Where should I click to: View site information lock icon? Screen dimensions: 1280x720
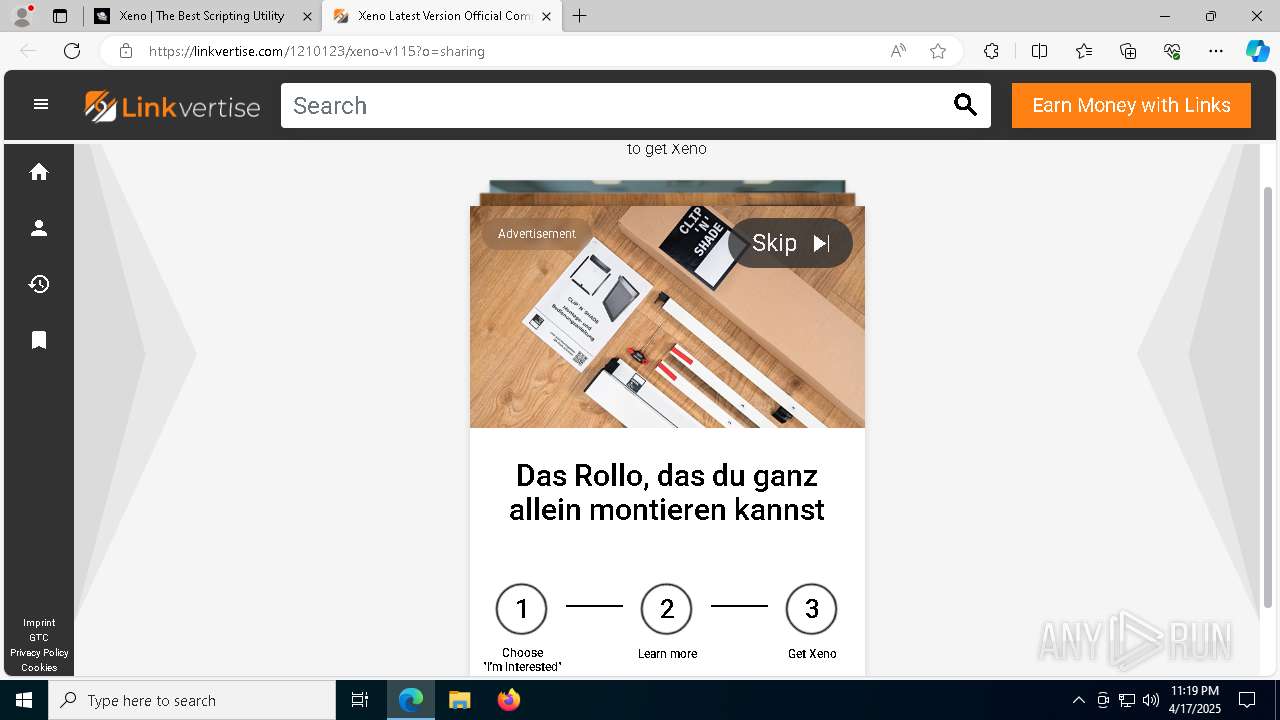(126, 51)
